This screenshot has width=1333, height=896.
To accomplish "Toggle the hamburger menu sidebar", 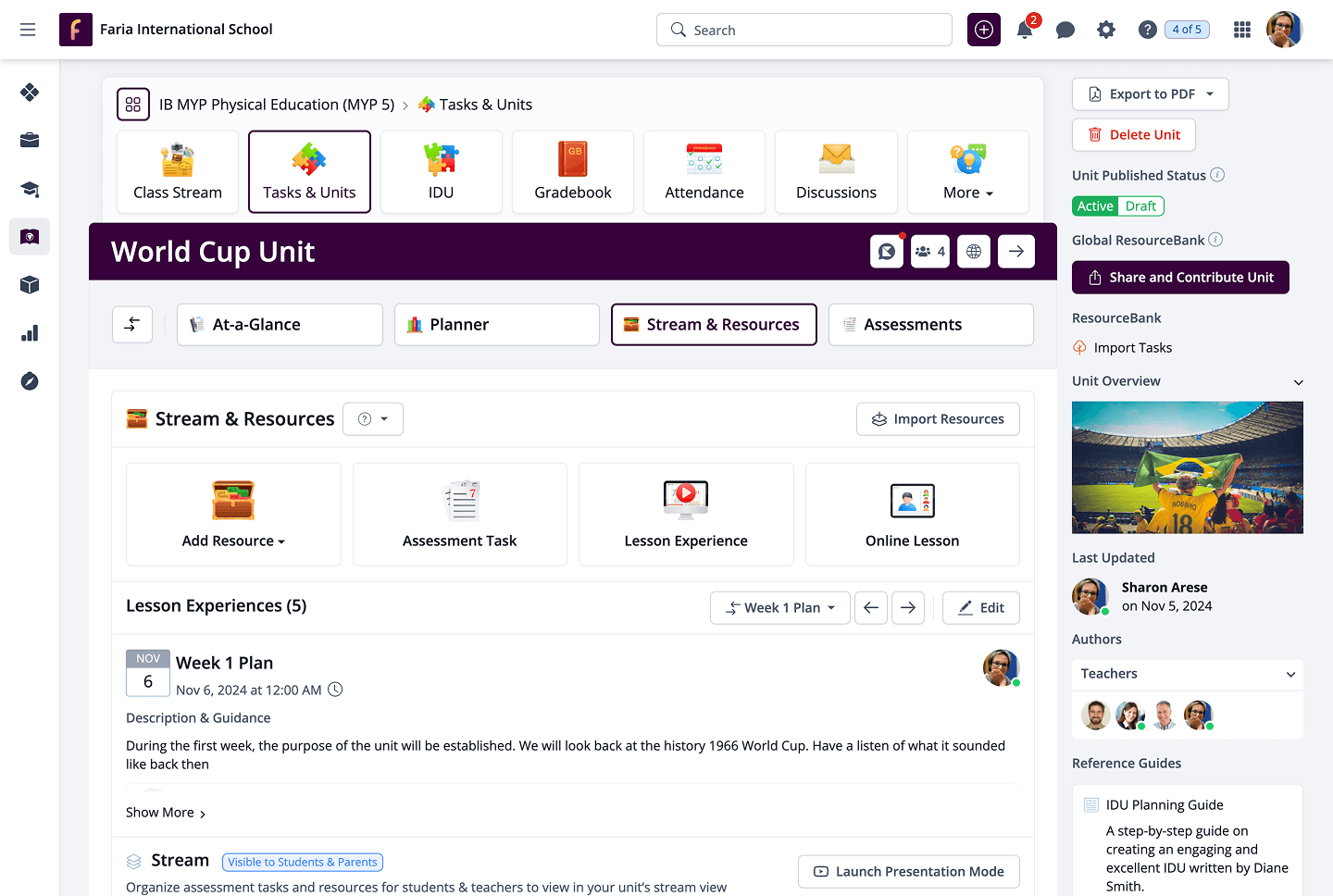I will point(28,30).
